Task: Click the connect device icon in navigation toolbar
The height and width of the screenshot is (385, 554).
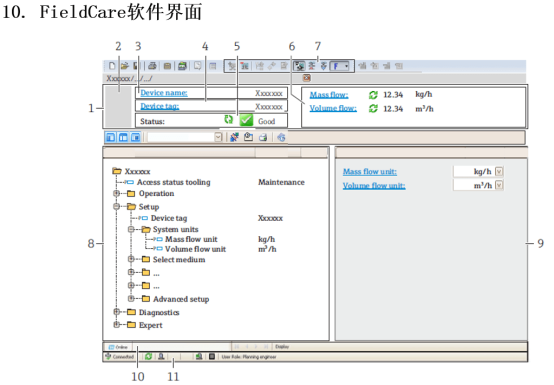Action: (234, 137)
